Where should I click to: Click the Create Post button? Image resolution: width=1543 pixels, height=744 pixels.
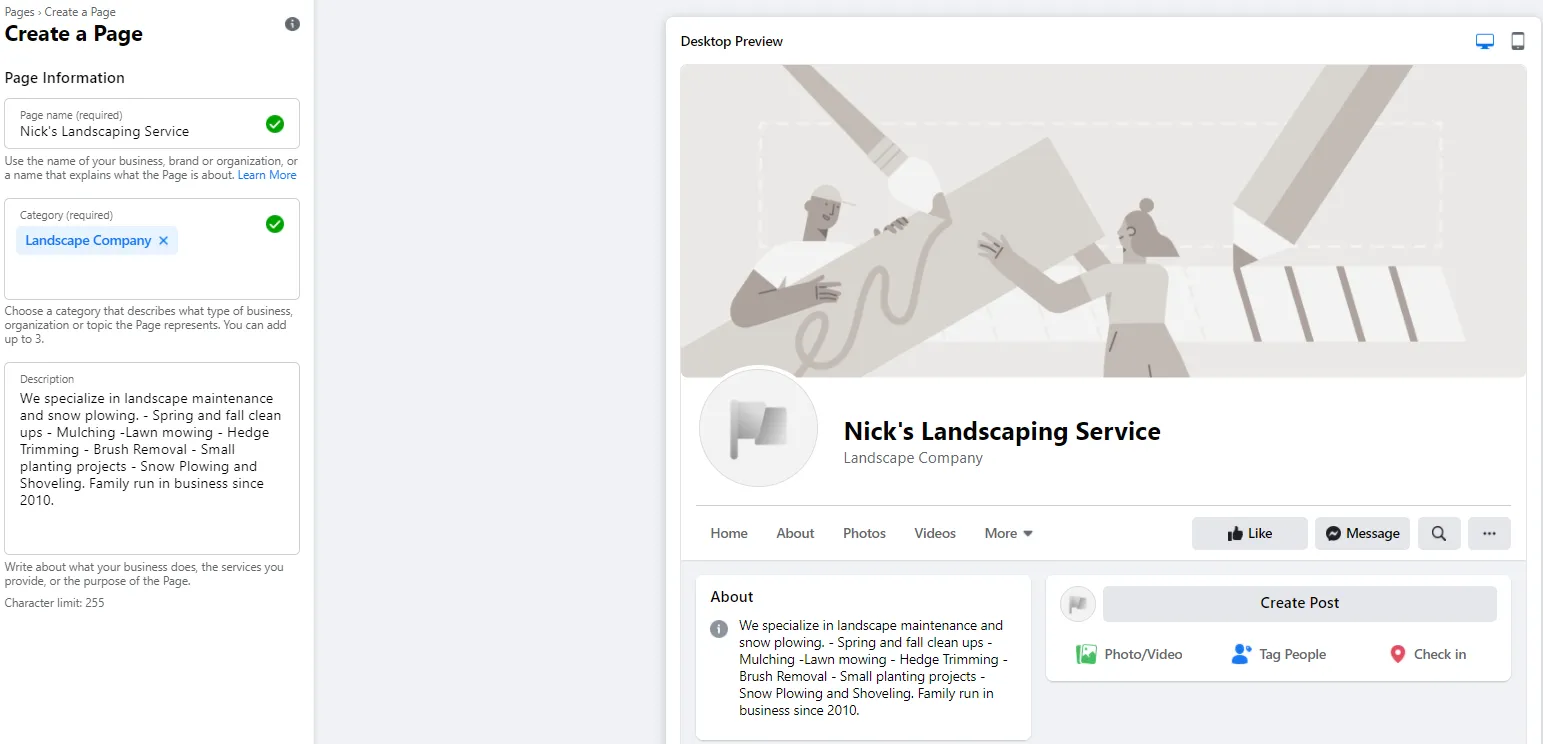[1300, 603]
